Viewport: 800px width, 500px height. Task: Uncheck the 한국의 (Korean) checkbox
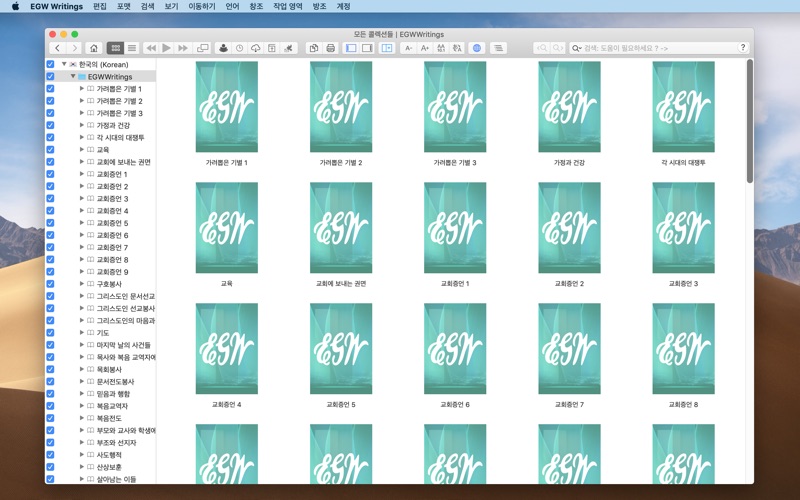[50, 64]
